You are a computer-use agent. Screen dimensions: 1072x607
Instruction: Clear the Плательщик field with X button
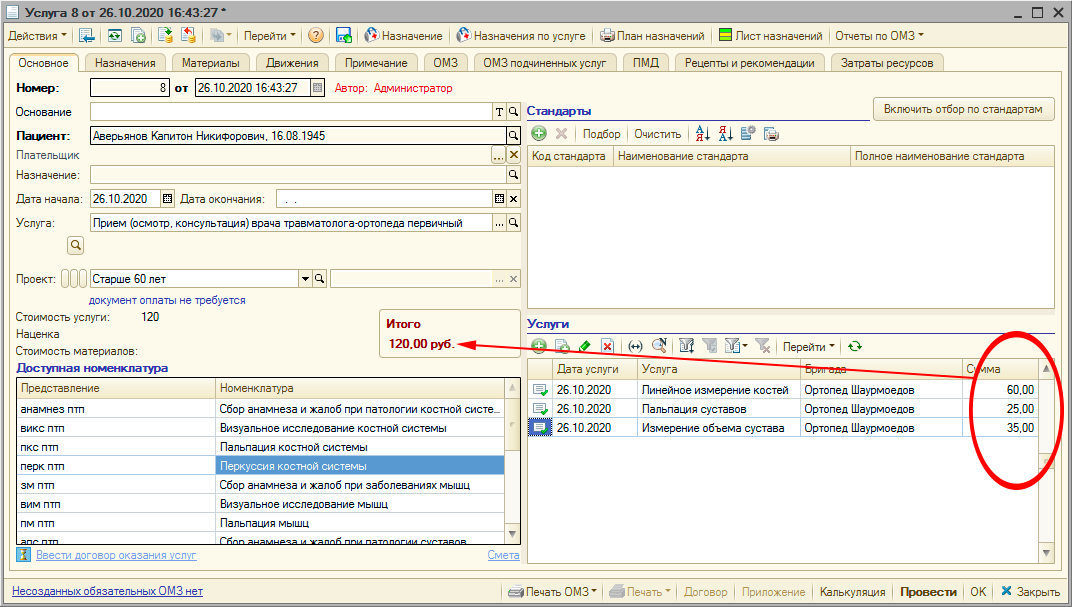[514, 155]
